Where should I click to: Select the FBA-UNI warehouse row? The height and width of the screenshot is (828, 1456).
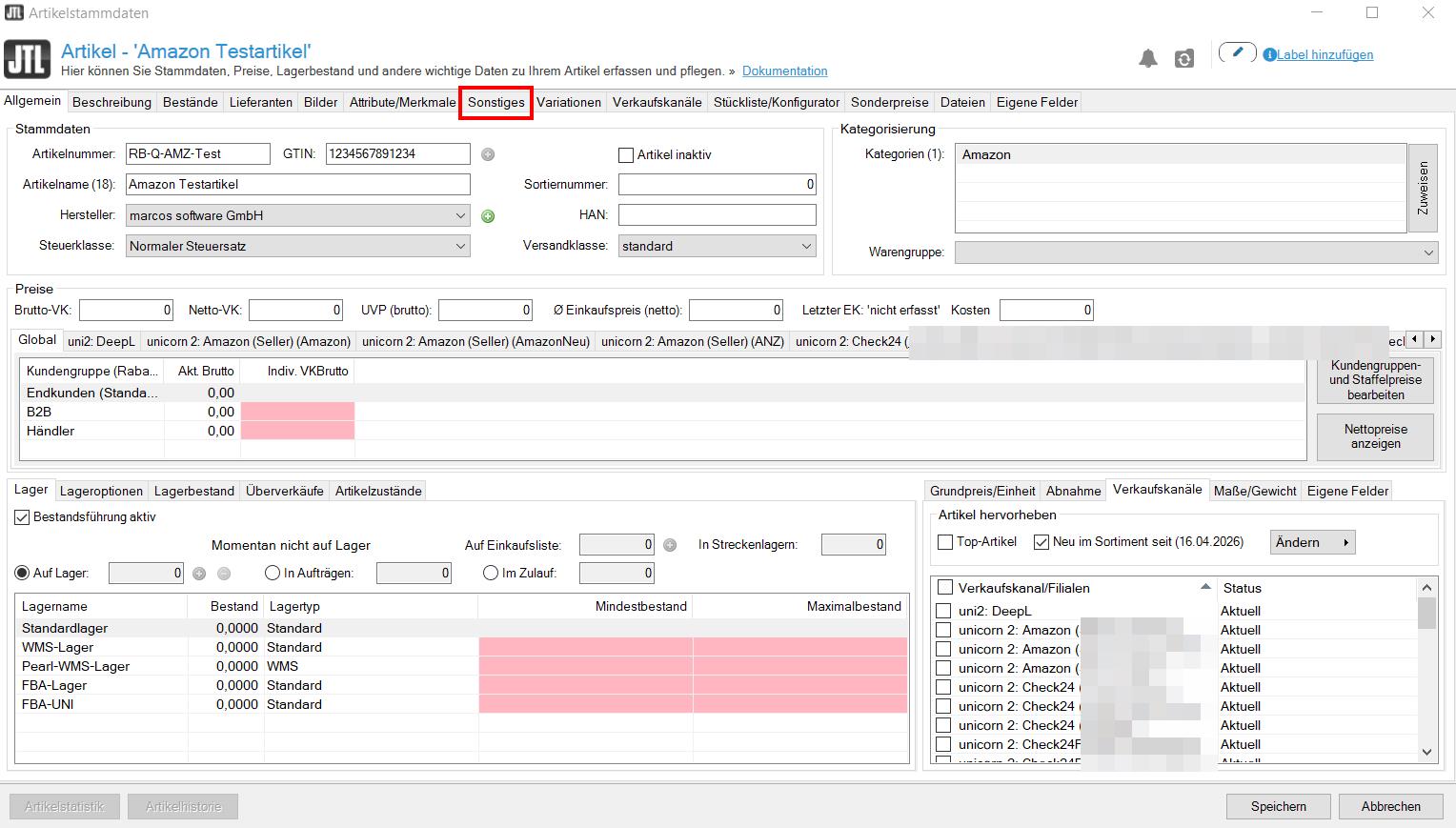coord(462,704)
